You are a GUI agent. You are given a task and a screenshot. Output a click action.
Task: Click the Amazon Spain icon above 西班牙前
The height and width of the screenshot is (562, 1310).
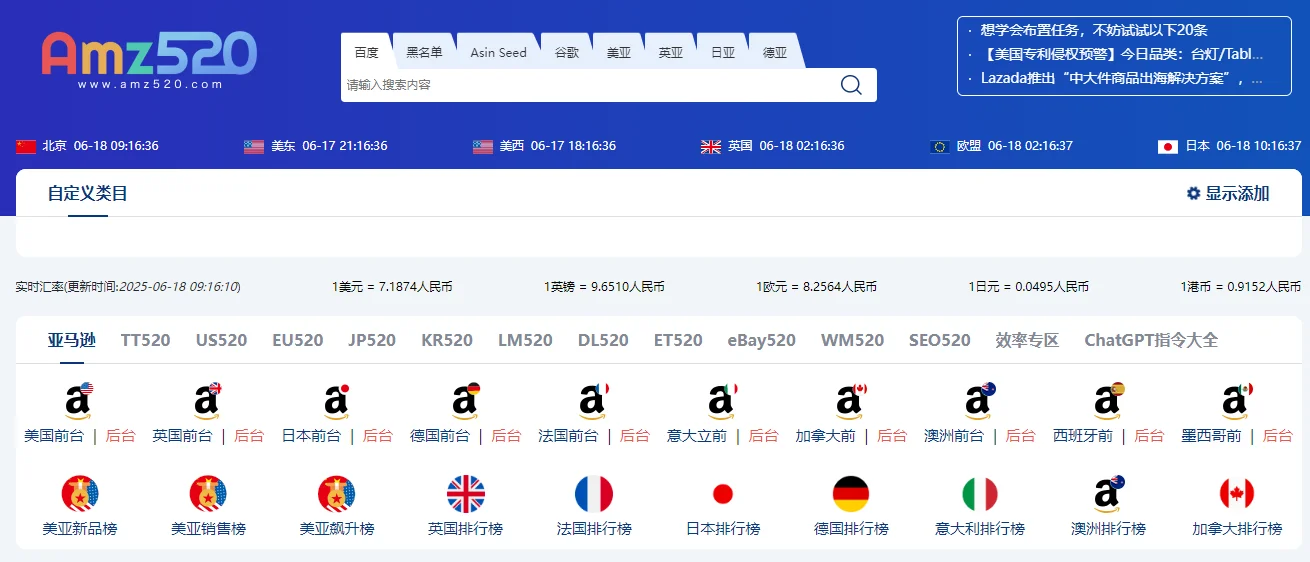coord(1108,400)
